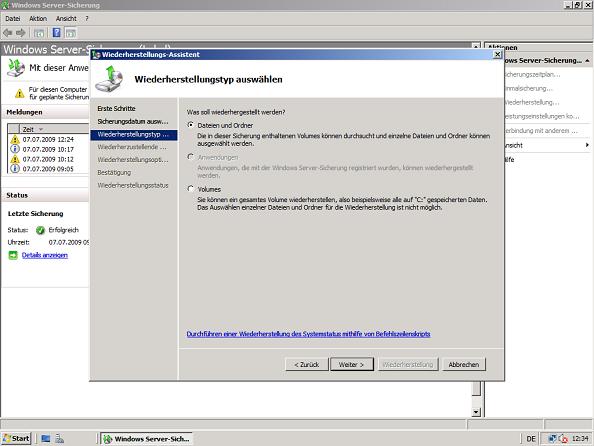
Task: Select the Volumes radio button
Action: pyautogui.click(x=191, y=189)
